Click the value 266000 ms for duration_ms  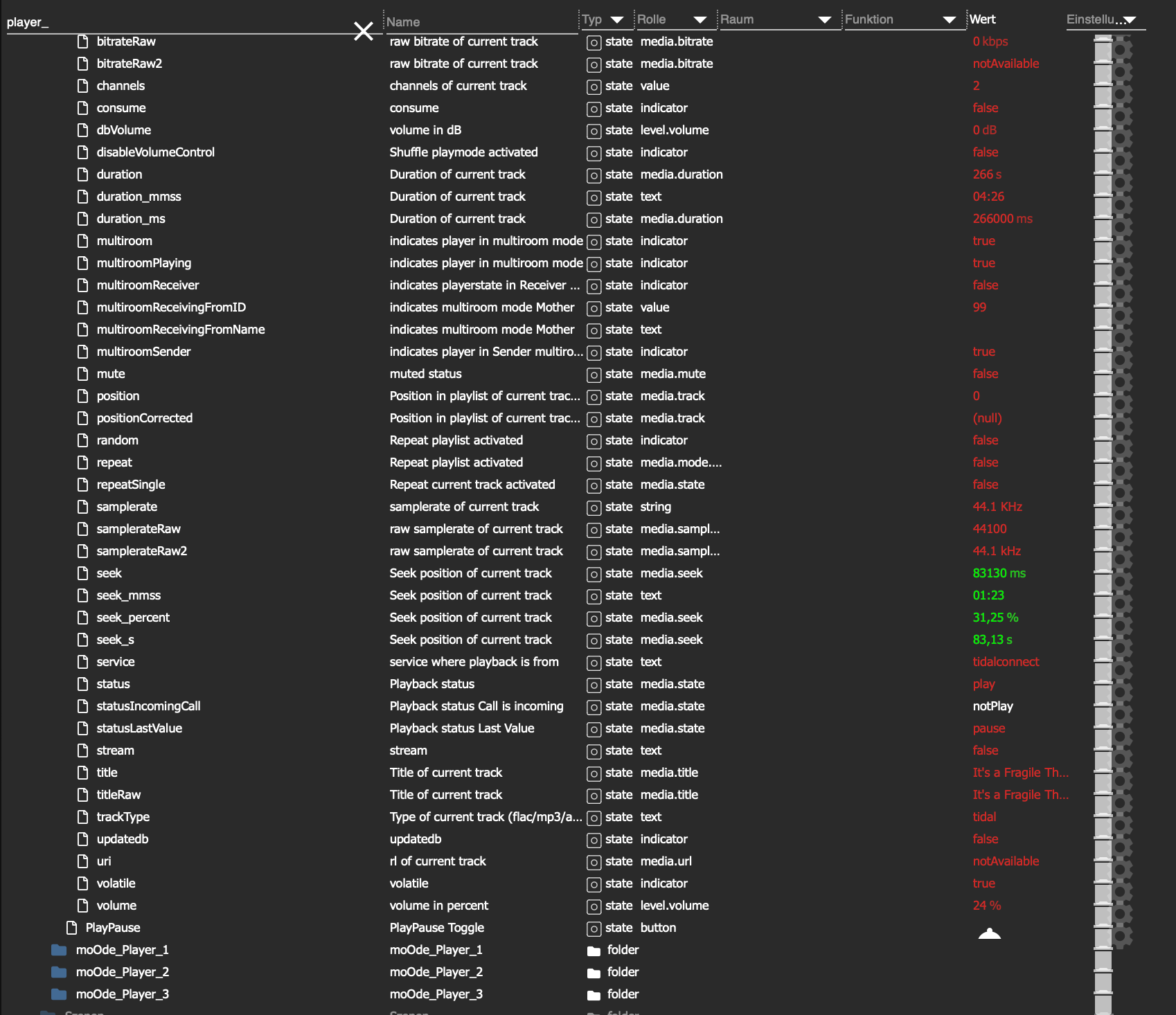1002,219
